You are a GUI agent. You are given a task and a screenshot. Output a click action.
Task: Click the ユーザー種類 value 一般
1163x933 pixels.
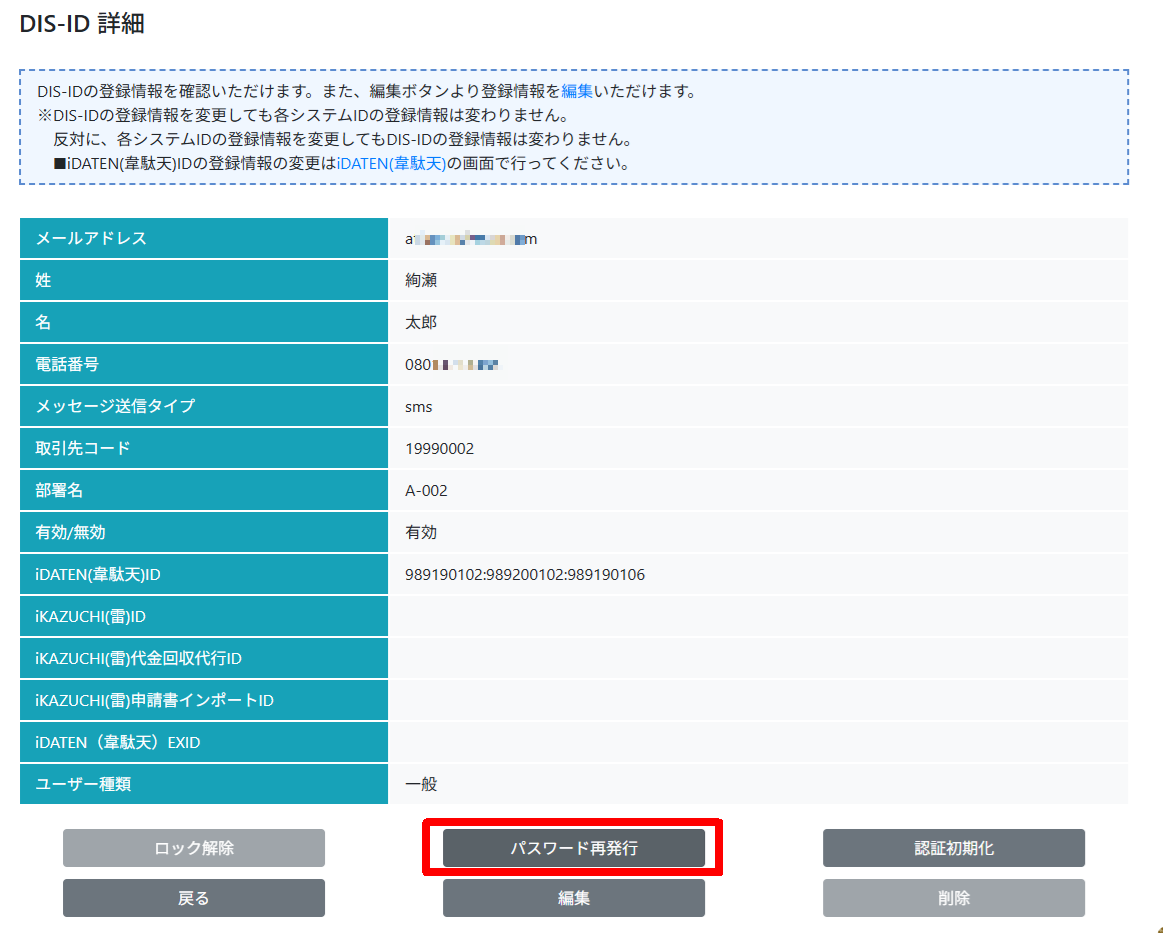point(421,785)
